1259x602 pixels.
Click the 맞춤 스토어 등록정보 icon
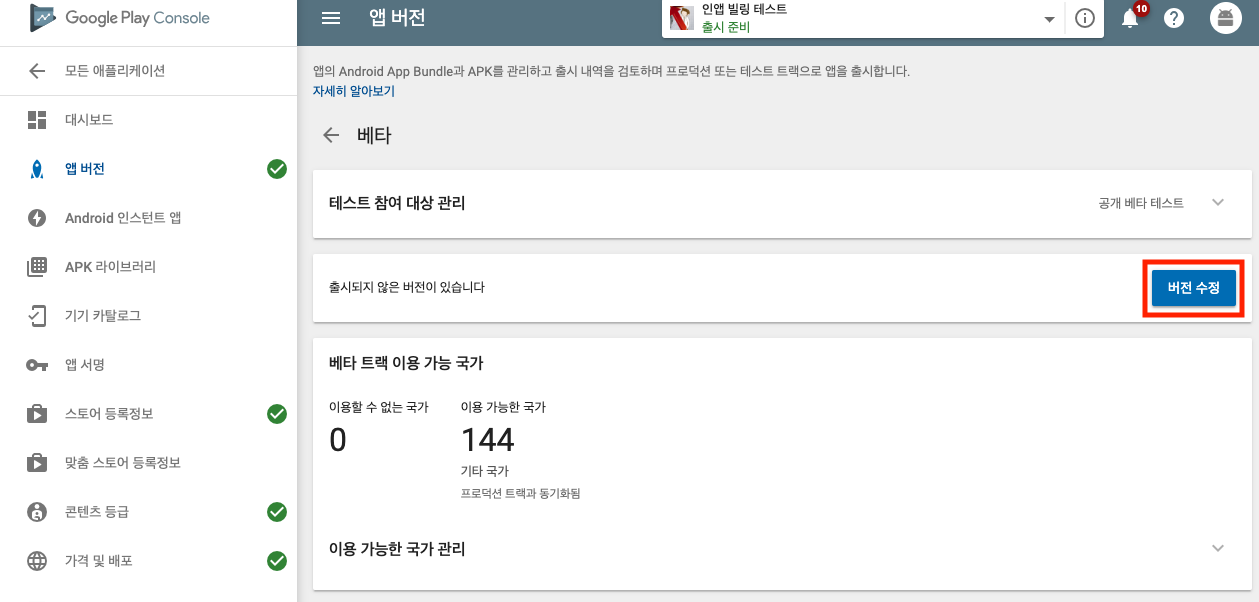(x=37, y=463)
